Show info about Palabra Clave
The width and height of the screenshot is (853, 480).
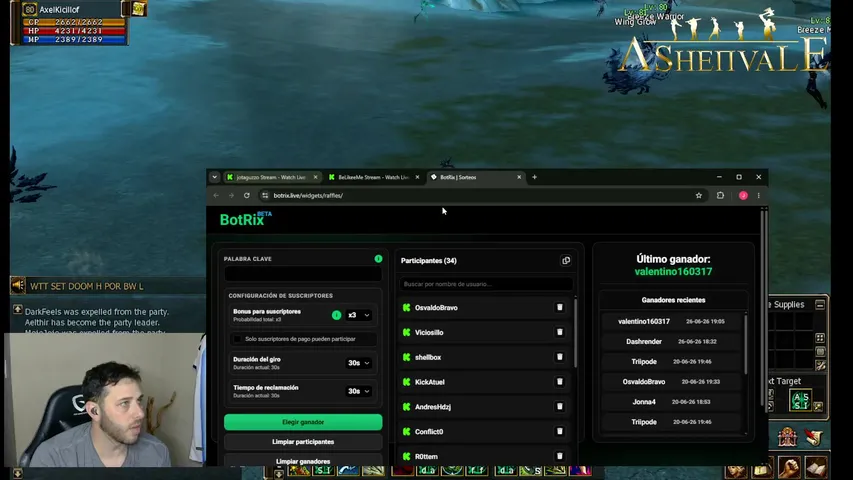coord(378,259)
